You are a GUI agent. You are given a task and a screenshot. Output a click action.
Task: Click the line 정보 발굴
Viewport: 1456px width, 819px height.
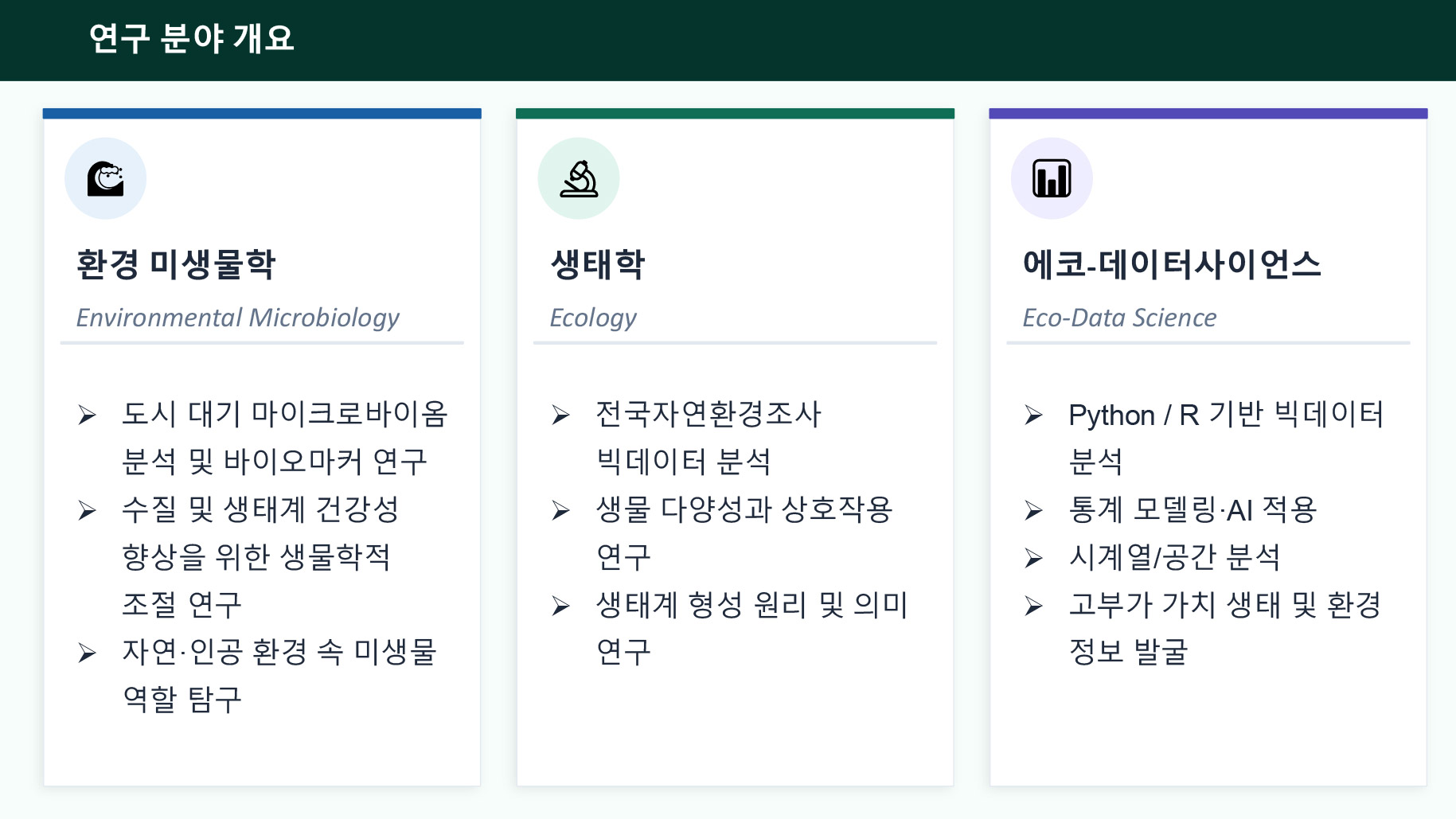(x=1128, y=653)
